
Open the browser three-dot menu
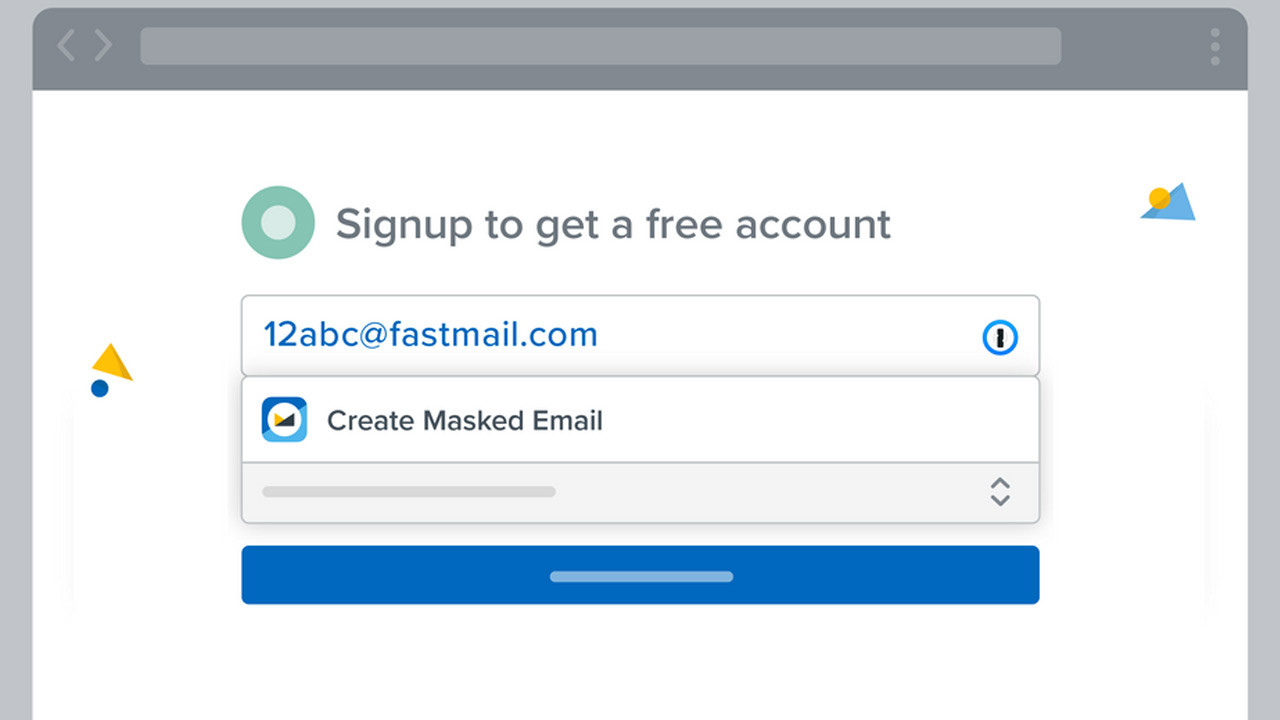tap(1215, 47)
